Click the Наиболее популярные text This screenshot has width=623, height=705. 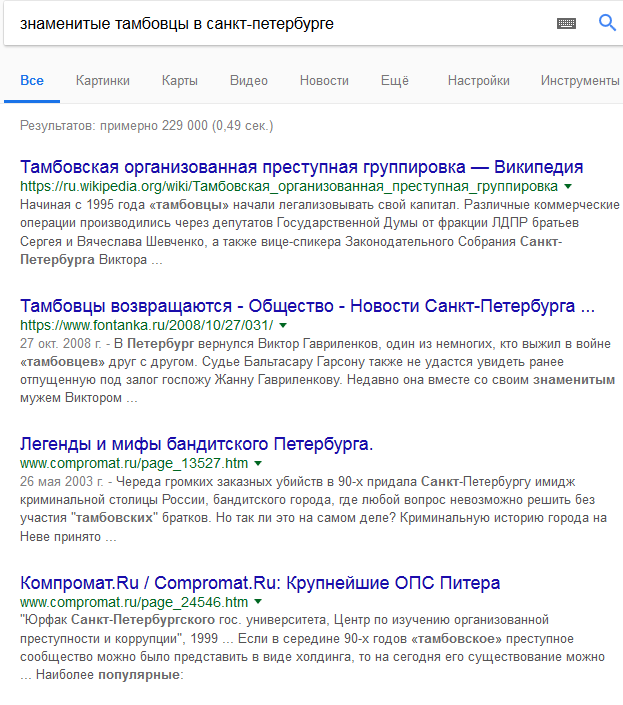coord(110,675)
